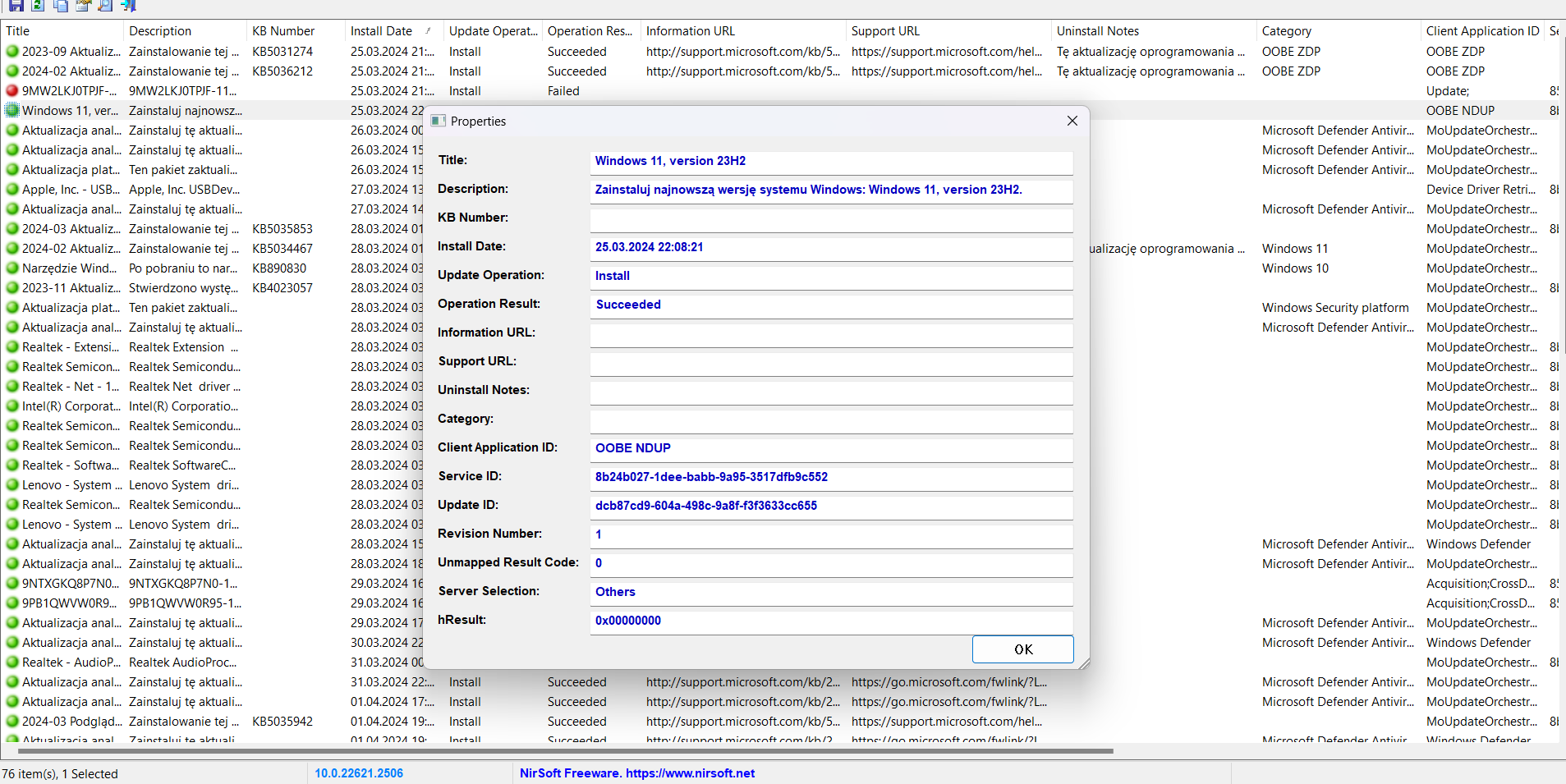
Task: Click green status icon beside Apple, Inc. - USB
Action: coord(12,189)
